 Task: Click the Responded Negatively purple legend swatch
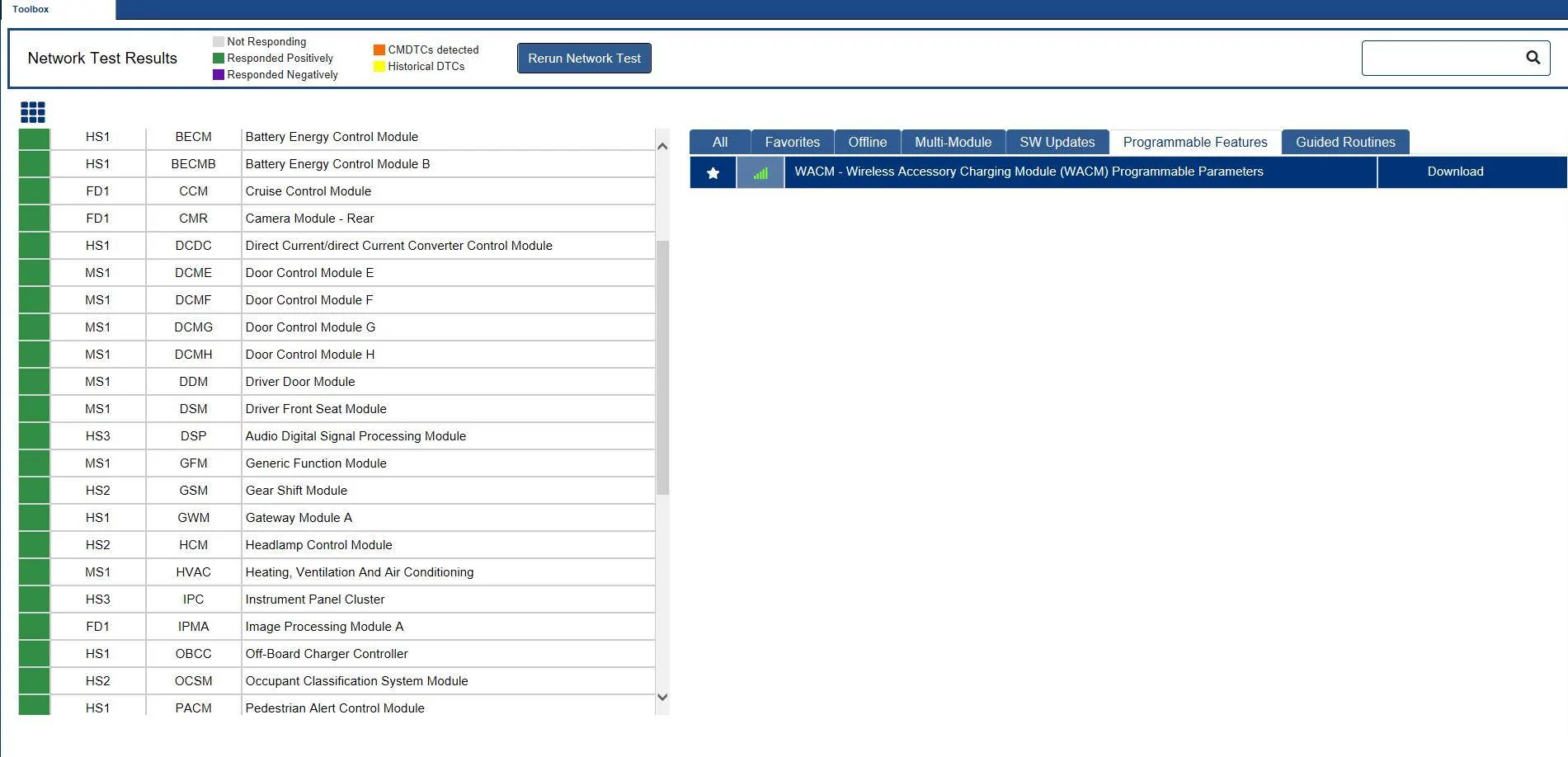[219, 74]
